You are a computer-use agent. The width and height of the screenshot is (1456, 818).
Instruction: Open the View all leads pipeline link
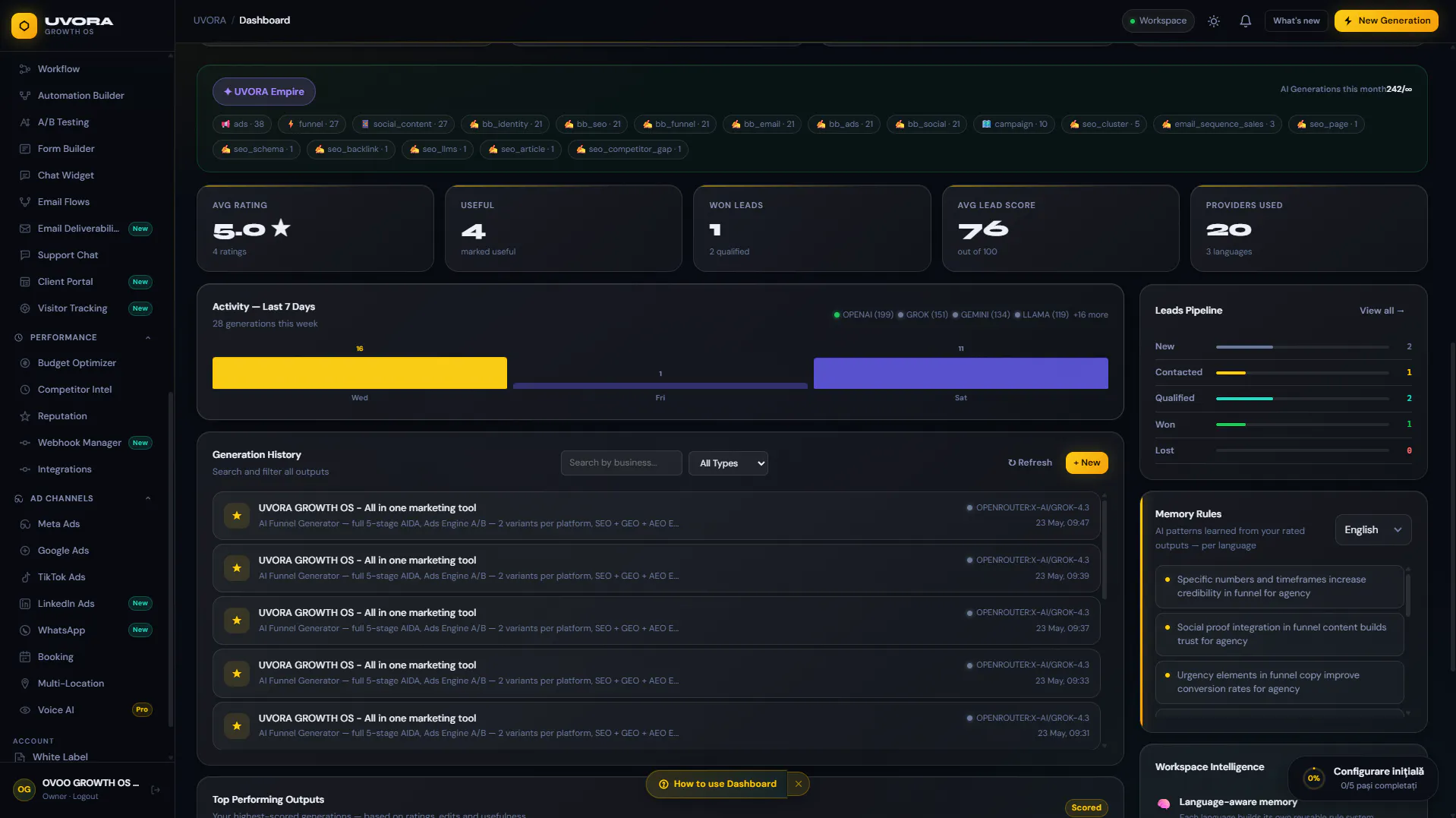click(x=1382, y=311)
